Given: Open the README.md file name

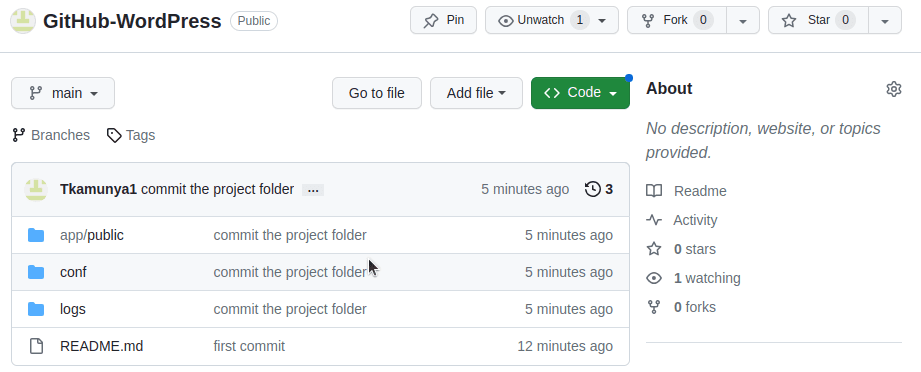Looking at the screenshot, I should pos(102,346).
